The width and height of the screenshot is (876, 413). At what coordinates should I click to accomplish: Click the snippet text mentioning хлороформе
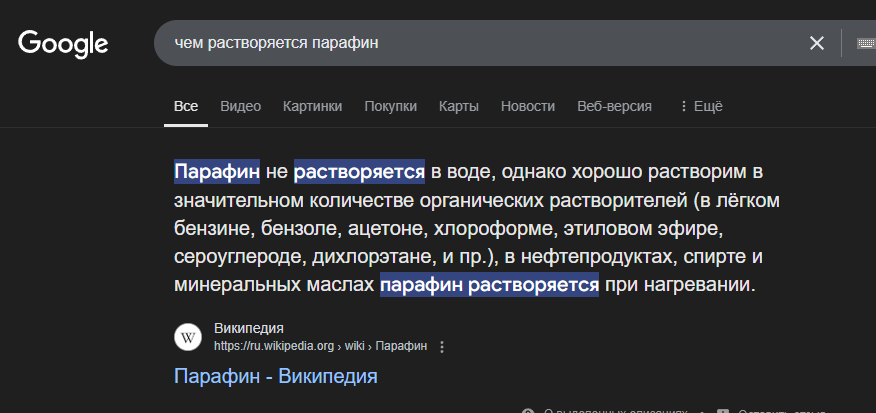tap(493, 229)
